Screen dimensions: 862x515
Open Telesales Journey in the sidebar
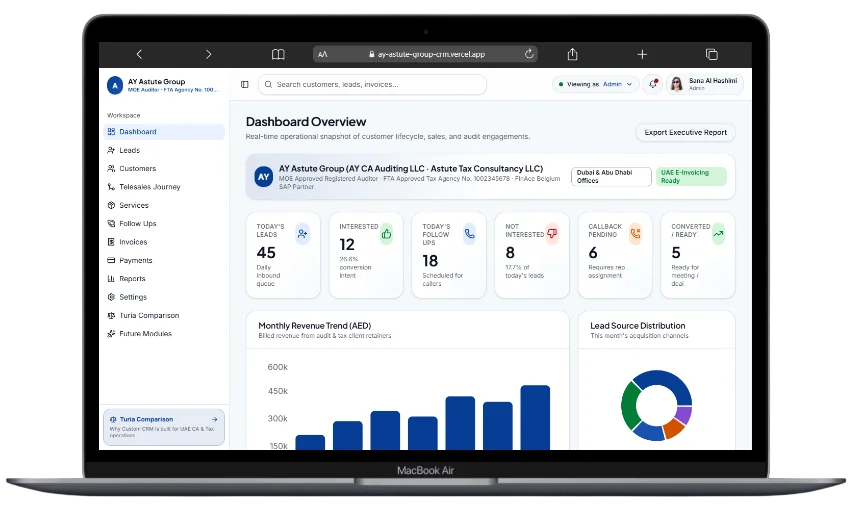(164, 187)
